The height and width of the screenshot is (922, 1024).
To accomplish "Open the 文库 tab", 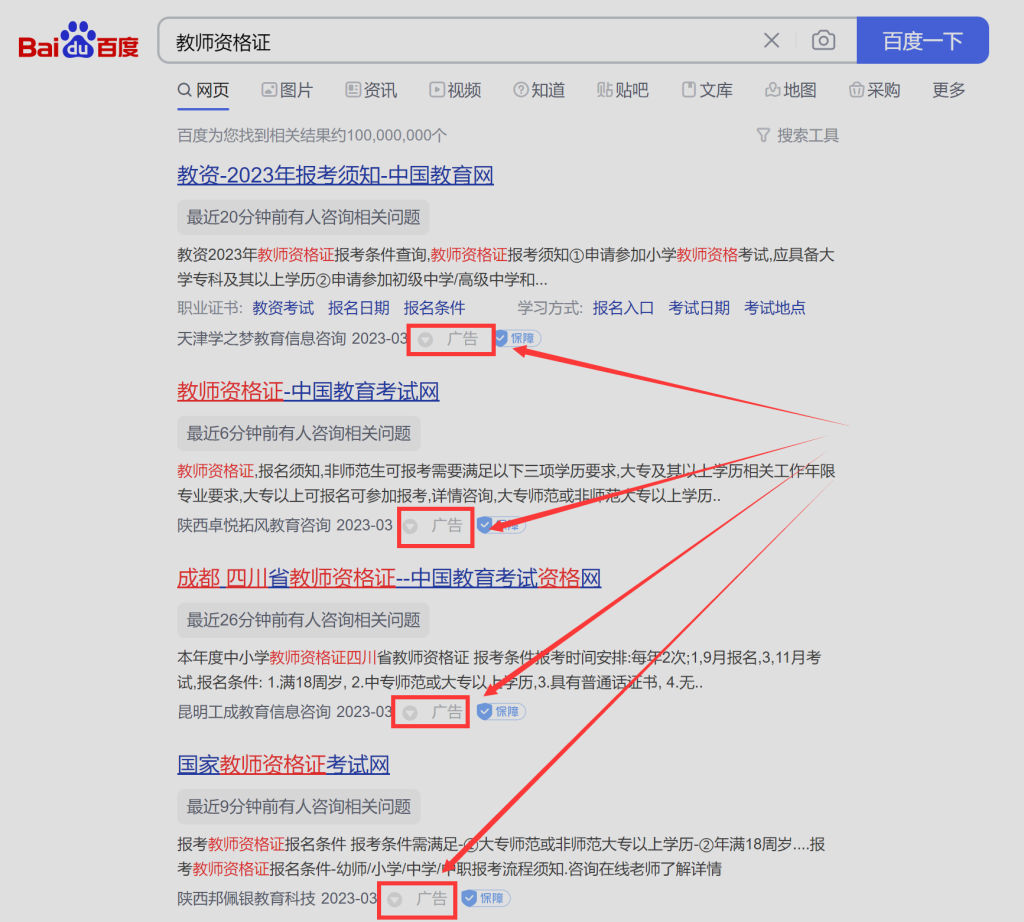I will [x=707, y=90].
